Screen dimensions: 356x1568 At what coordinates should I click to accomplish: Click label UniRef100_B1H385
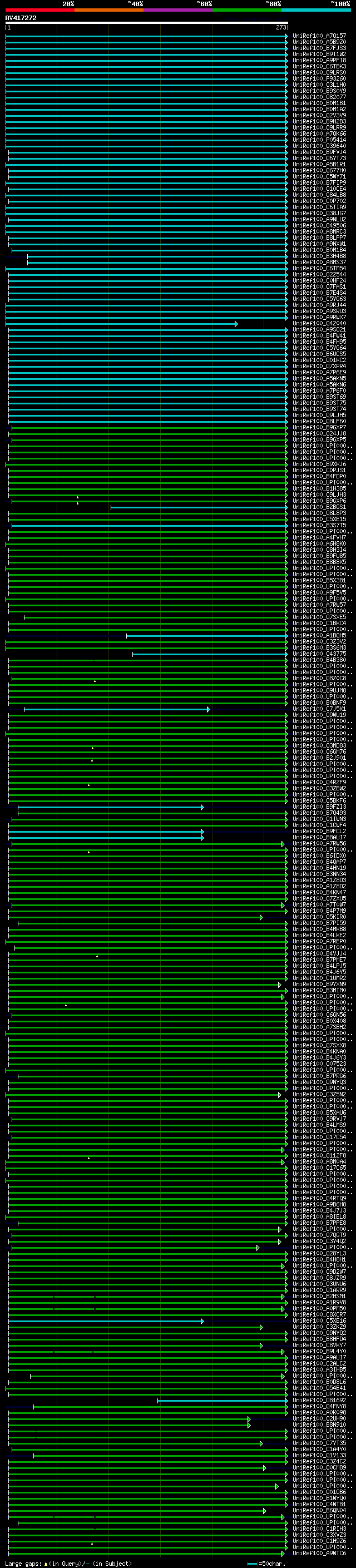(x=319, y=489)
